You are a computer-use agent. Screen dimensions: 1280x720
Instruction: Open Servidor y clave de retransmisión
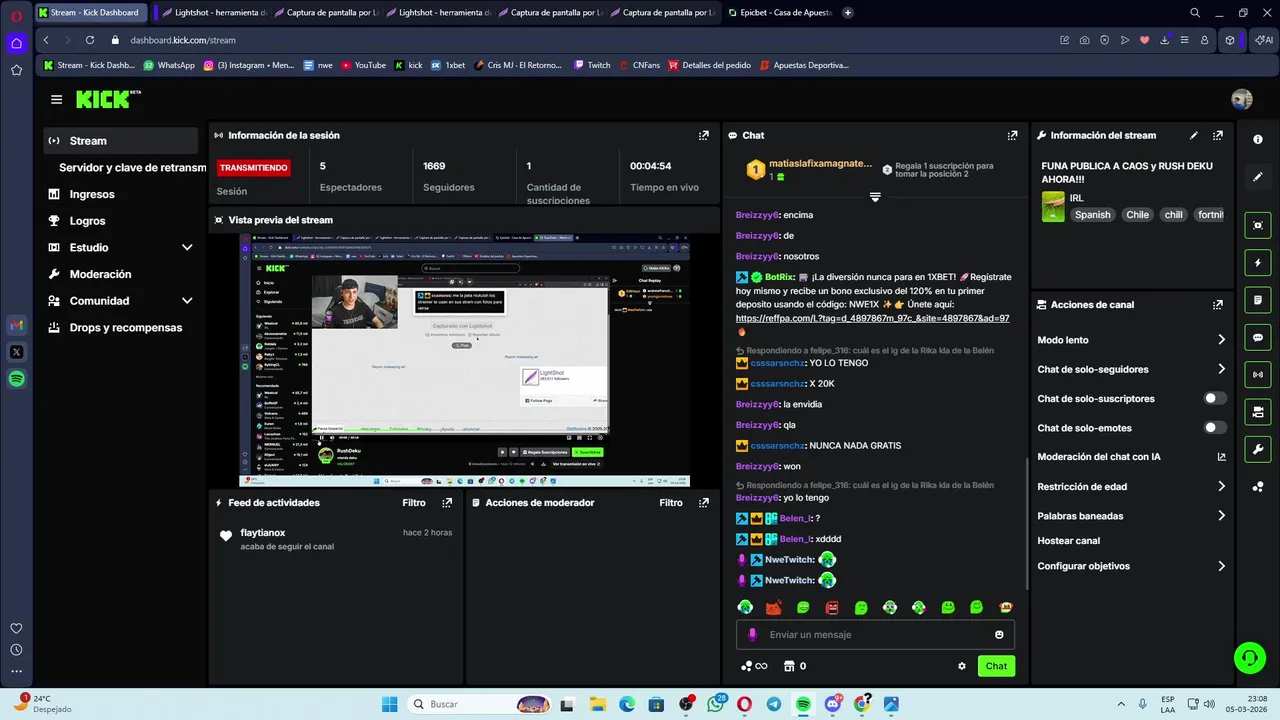pyautogui.click(x=132, y=168)
